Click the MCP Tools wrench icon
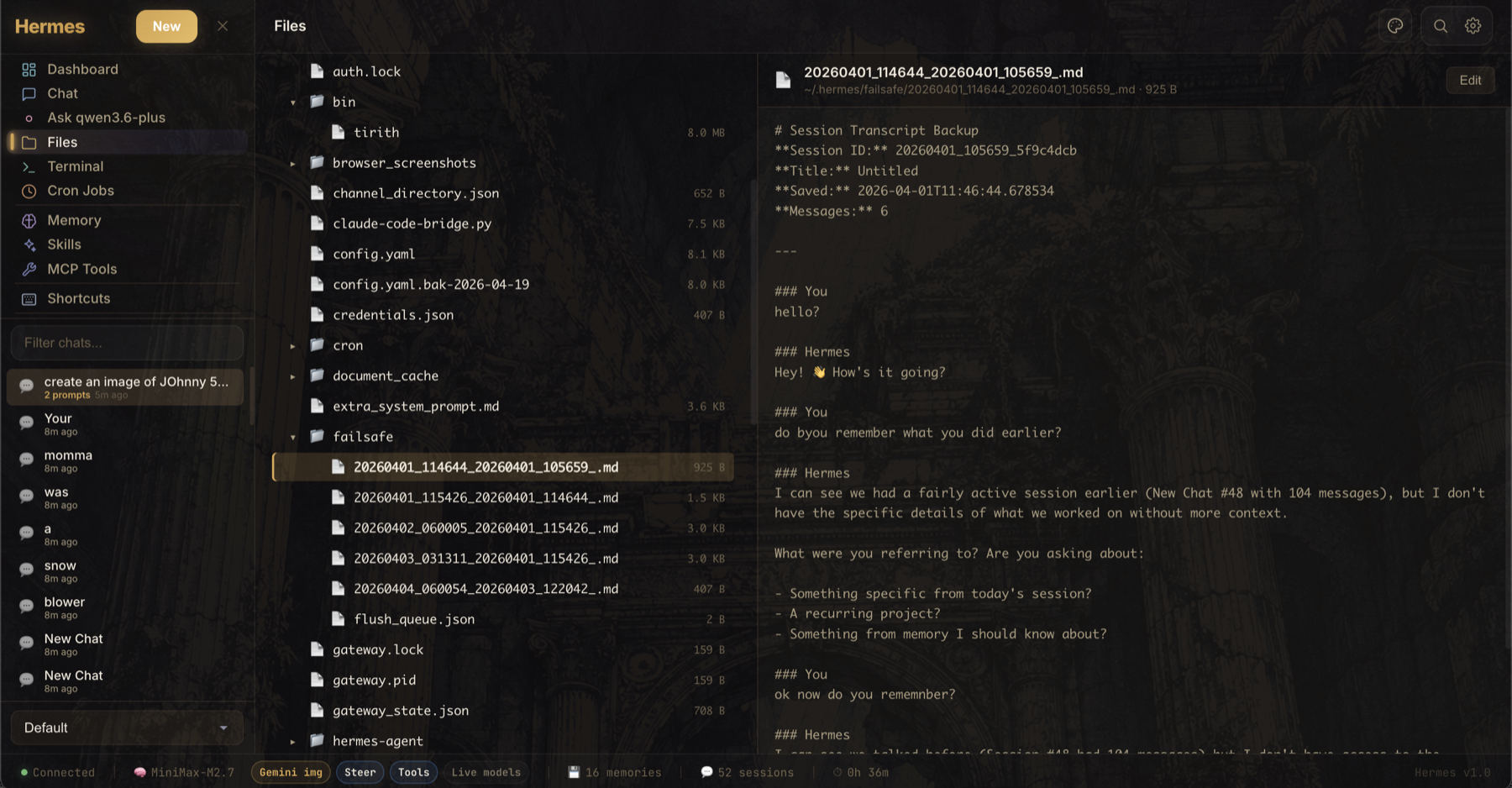The width and height of the screenshot is (1512, 788). (29, 269)
